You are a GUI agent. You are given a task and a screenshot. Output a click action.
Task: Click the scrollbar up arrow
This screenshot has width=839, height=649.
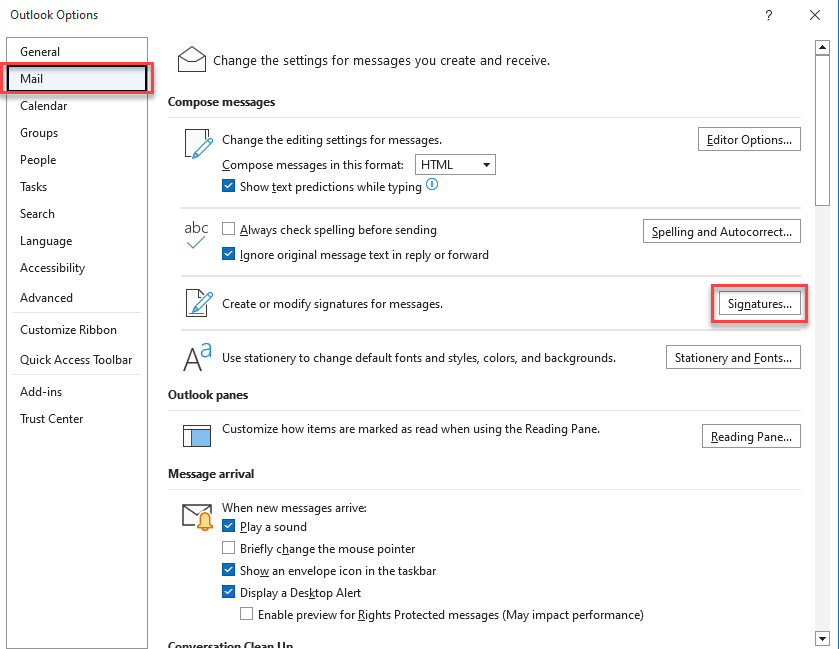[822, 47]
